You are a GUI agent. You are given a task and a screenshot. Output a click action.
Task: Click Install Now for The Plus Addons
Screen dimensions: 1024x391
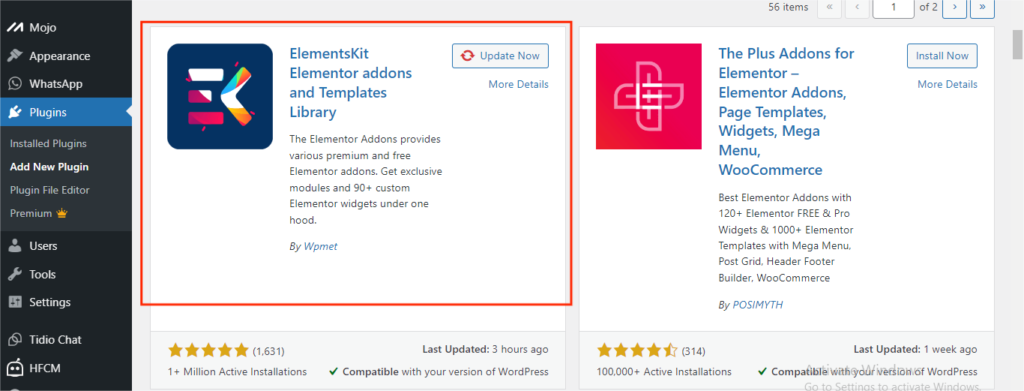(942, 56)
